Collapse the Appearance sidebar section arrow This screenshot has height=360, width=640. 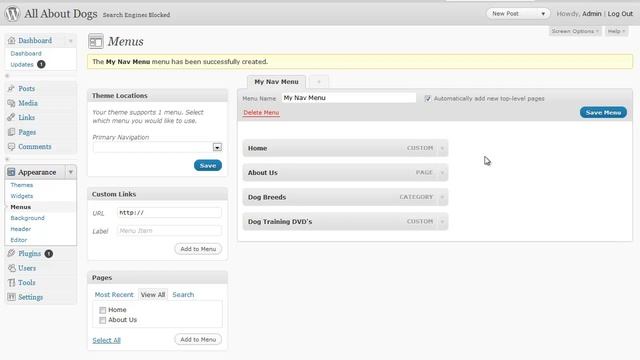71,172
